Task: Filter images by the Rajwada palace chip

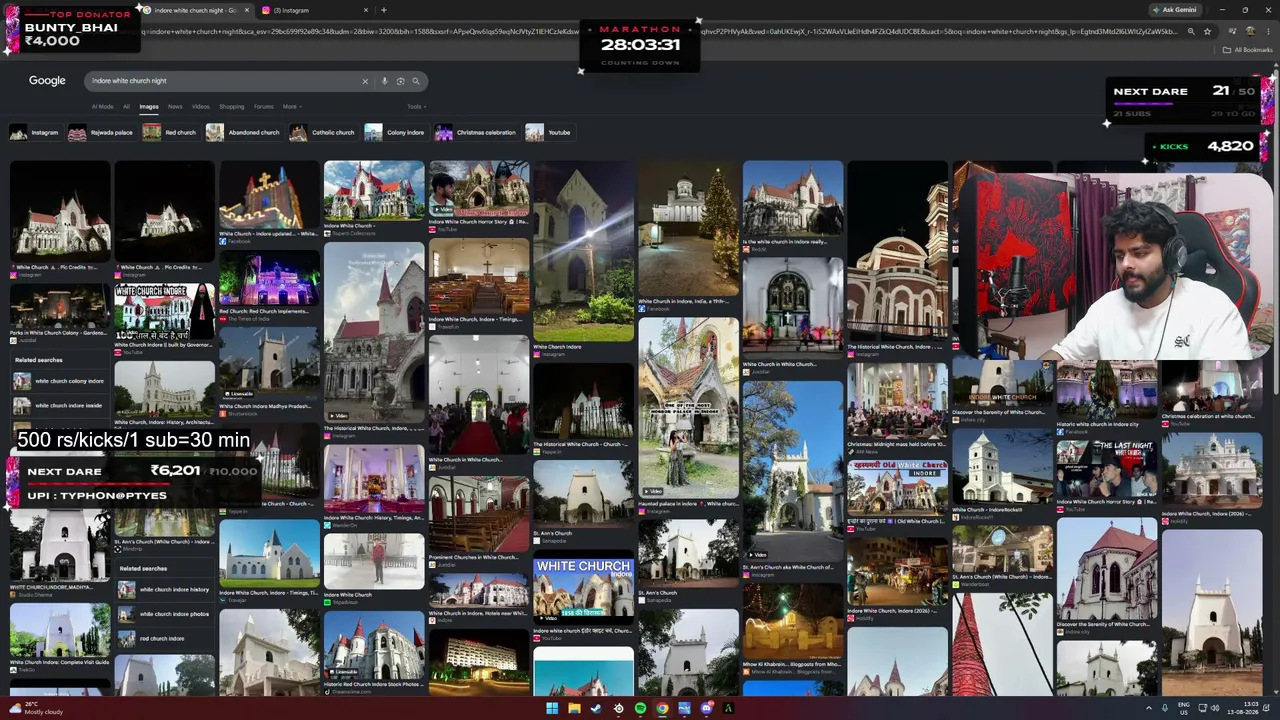Action: (x=101, y=132)
